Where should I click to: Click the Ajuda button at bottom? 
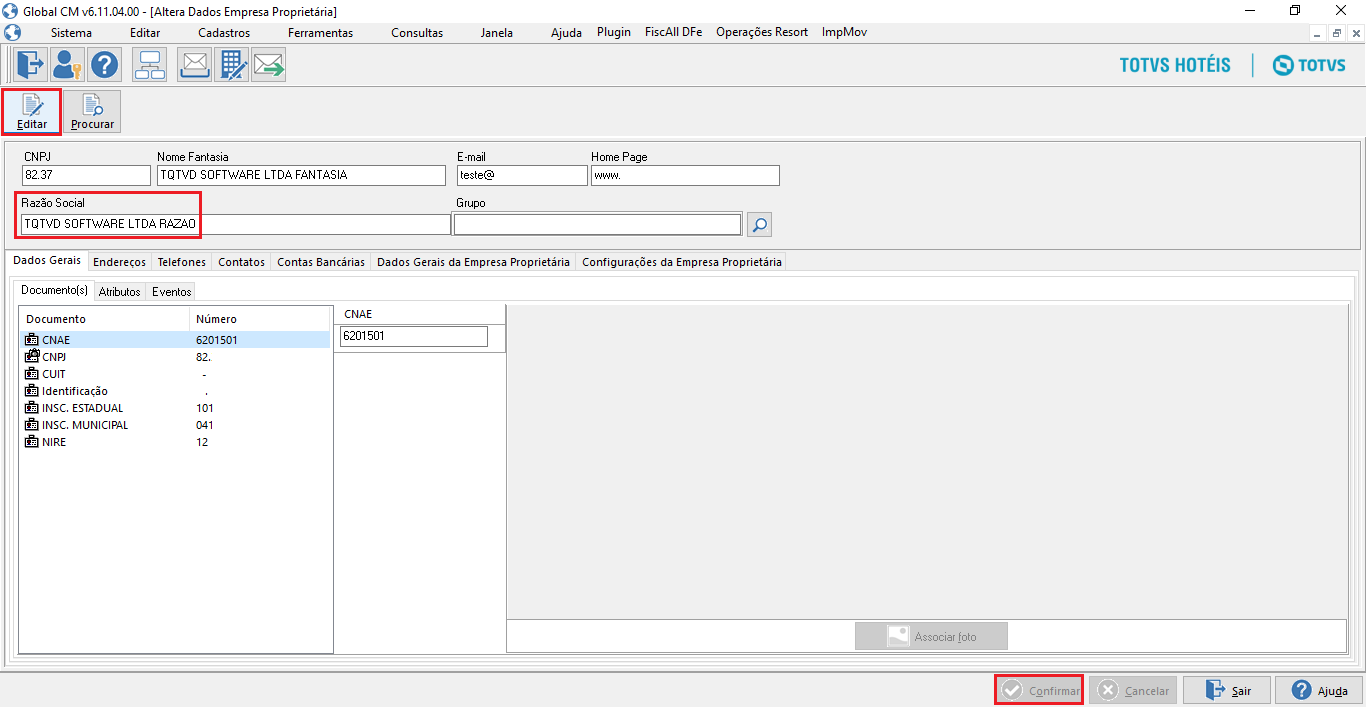(x=1319, y=690)
